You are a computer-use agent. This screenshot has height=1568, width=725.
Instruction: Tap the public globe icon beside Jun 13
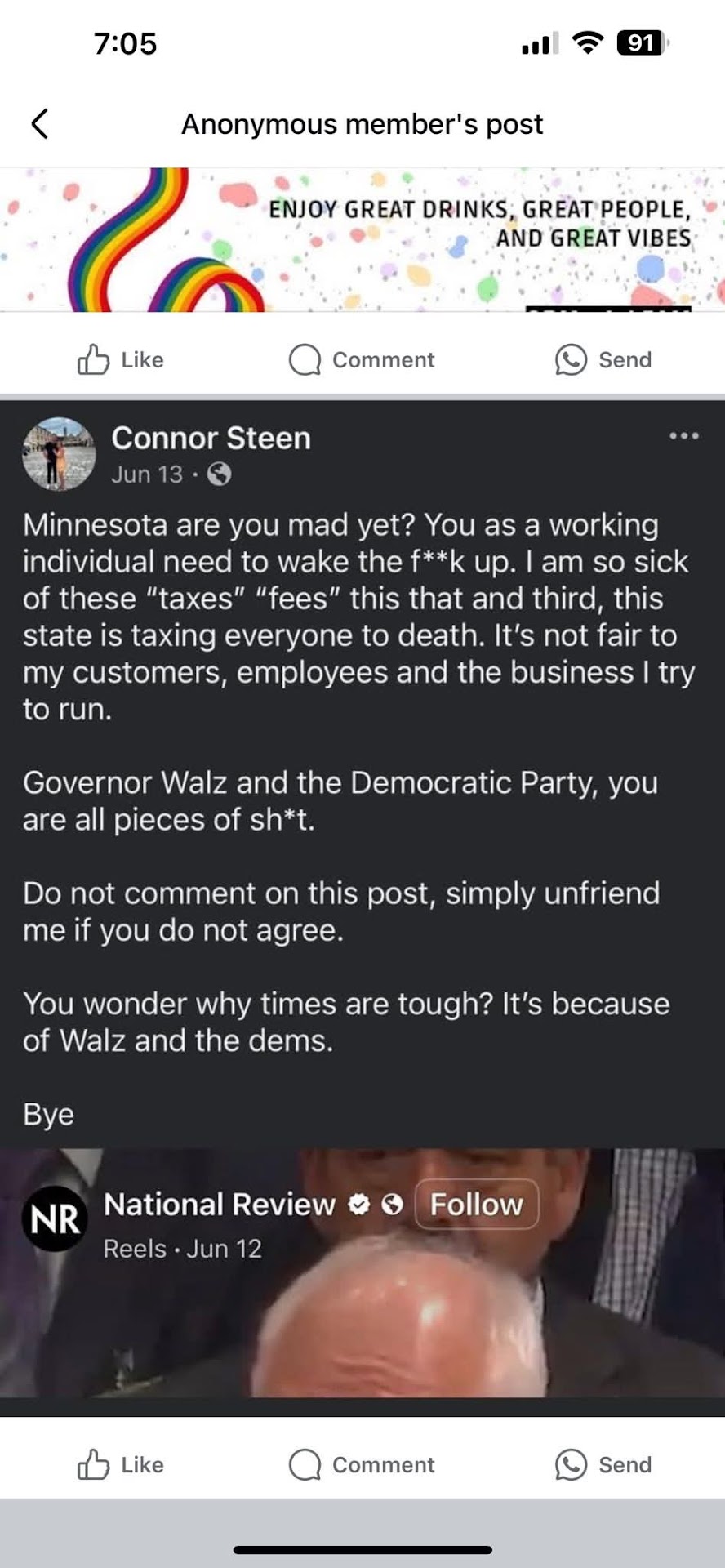click(x=219, y=474)
